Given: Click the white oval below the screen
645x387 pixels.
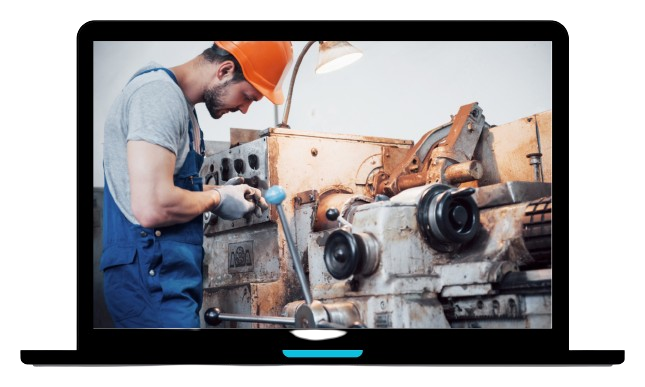Looking at the screenshot, I should click(x=318, y=334).
